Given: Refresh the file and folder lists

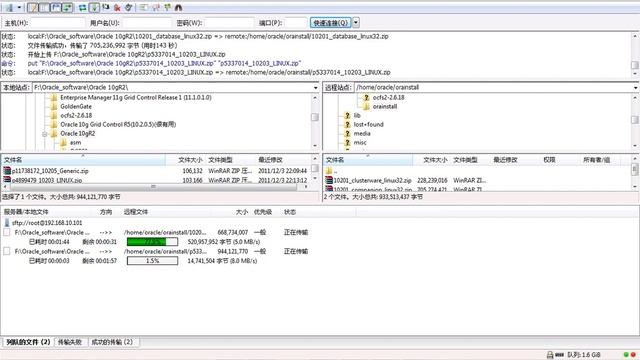Looking at the screenshot, I should [83, 7].
